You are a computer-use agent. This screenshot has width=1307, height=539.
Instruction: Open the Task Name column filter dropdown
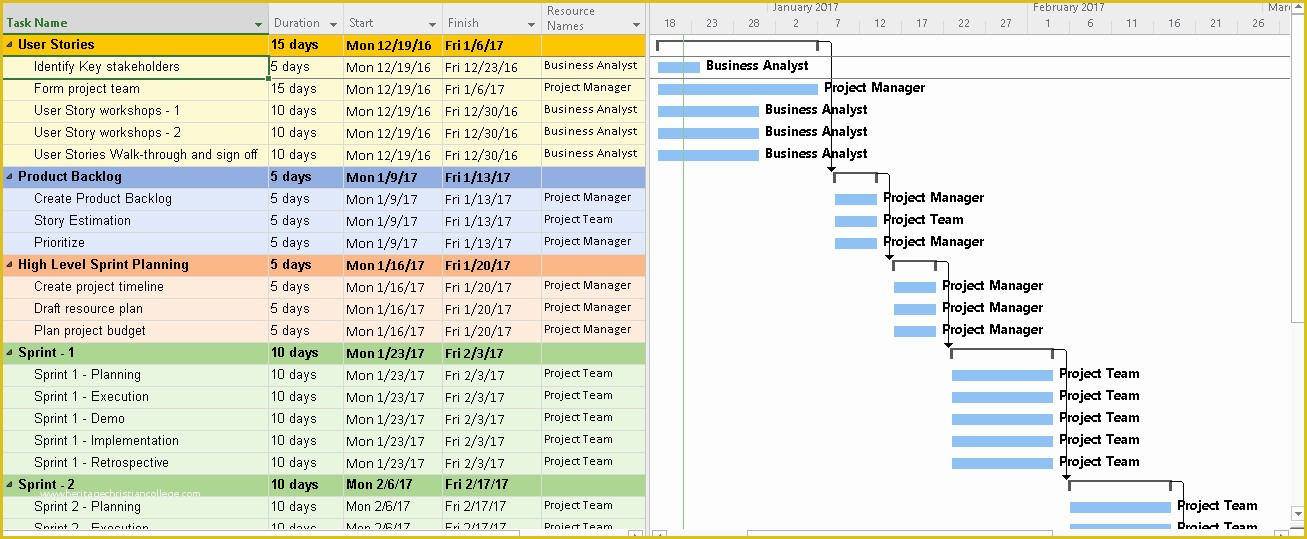(259, 24)
